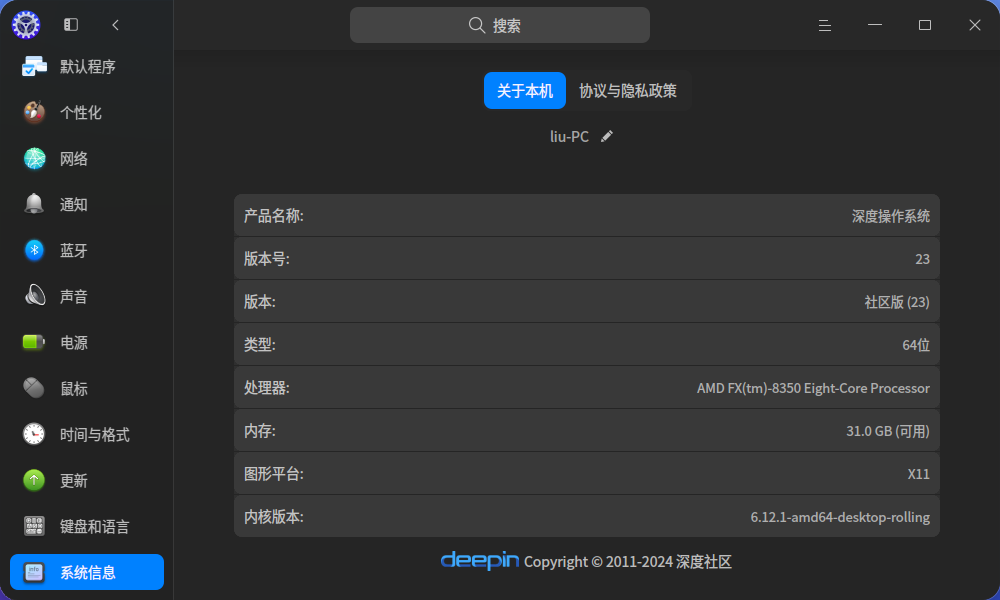The image size is (1000, 600).
Task: Open the Notification (通知) bell icon
Action: click(x=34, y=204)
